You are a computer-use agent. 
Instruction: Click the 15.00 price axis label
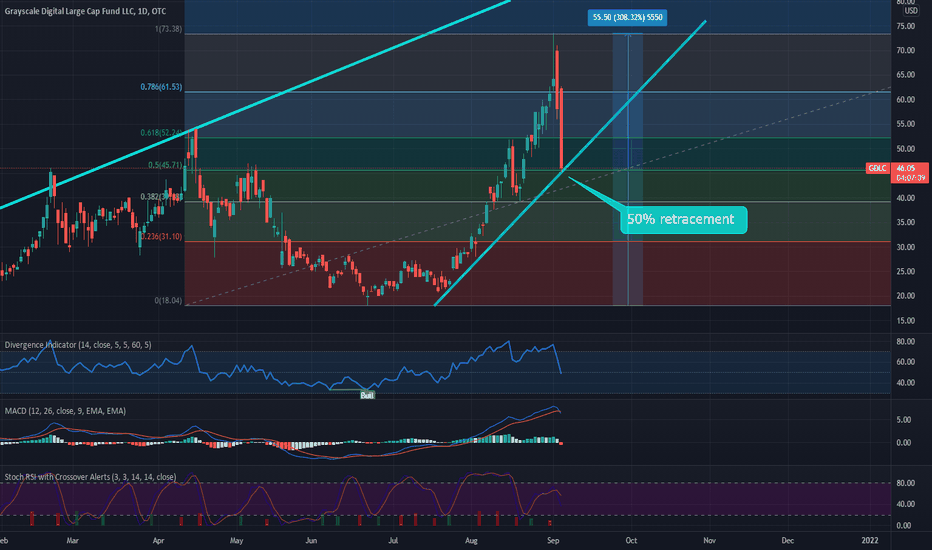coord(905,321)
